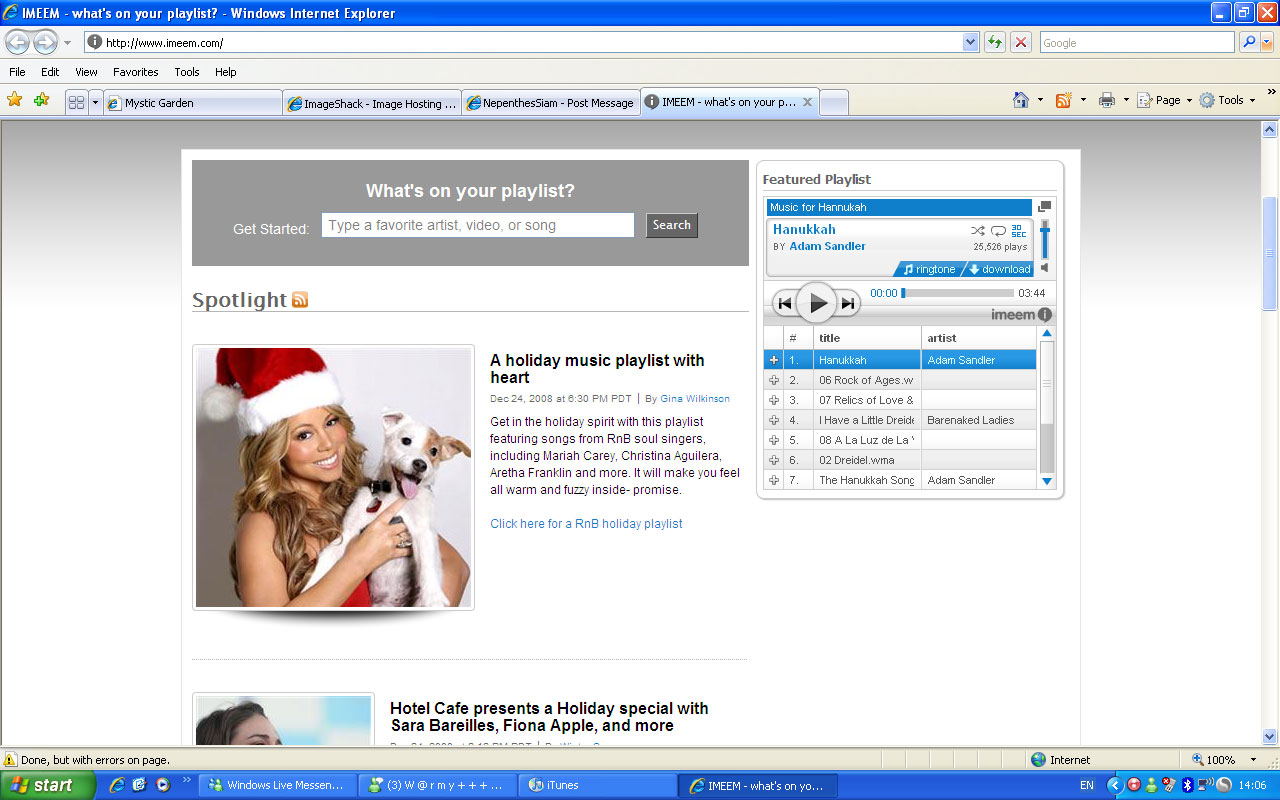Refresh the page with the green arrows

[995, 43]
